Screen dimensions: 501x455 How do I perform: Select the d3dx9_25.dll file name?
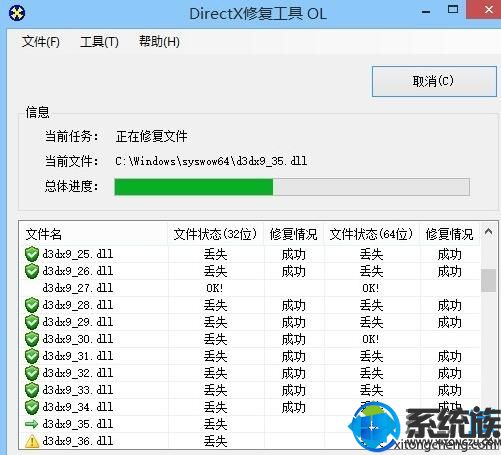coord(78,254)
